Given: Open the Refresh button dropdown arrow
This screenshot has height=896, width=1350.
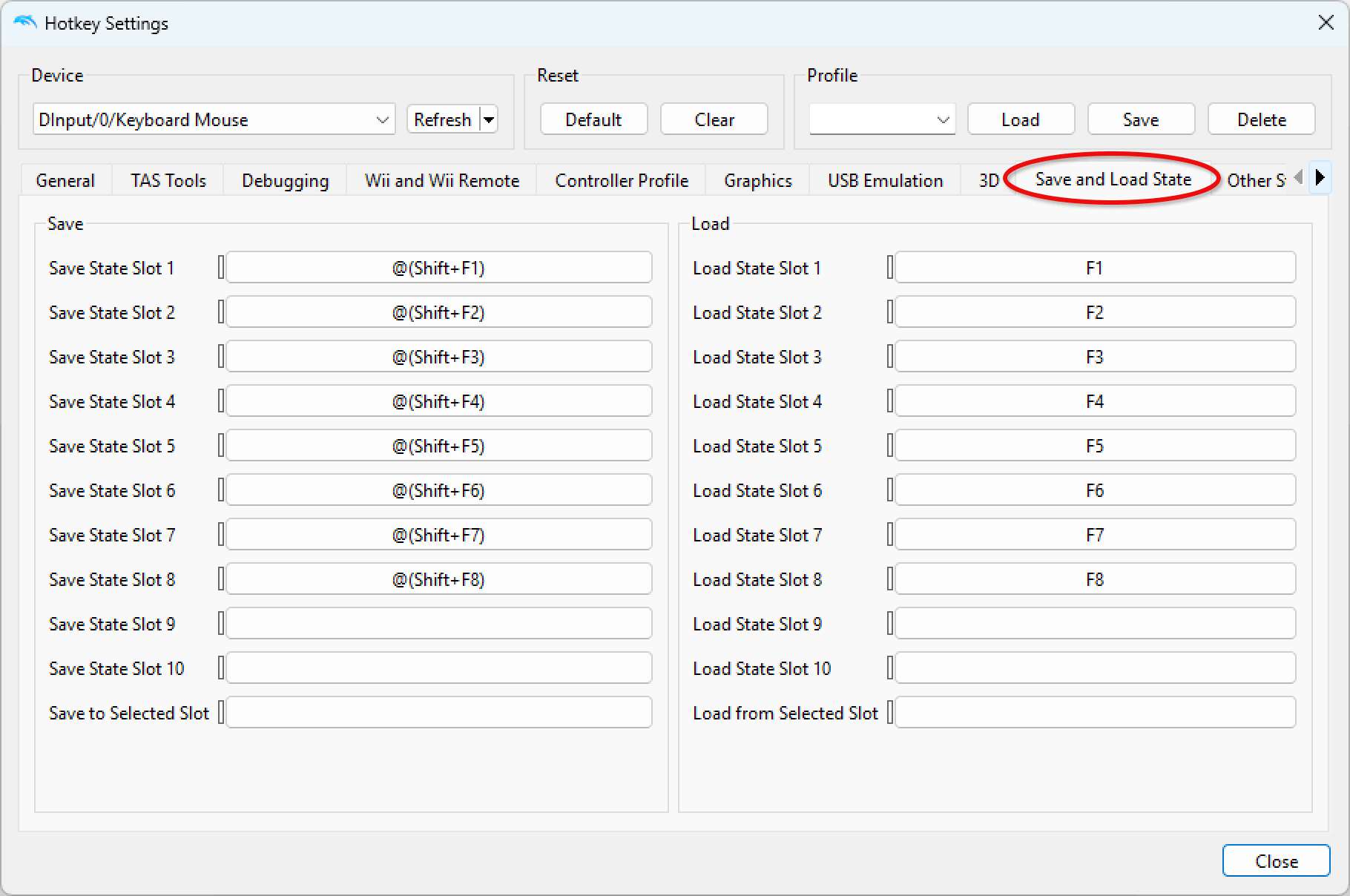Looking at the screenshot, I should point(489,119).
